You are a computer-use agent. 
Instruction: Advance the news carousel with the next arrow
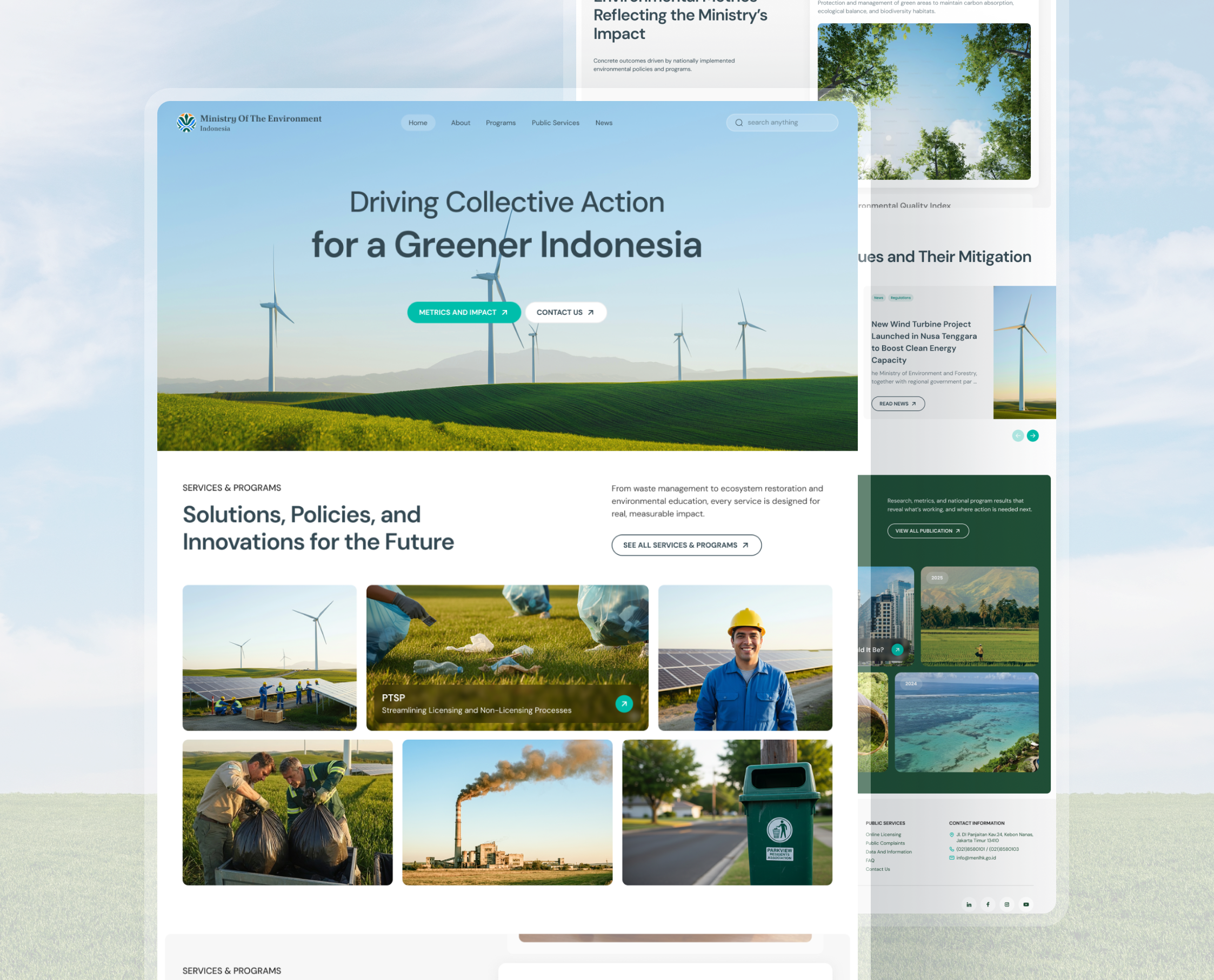(x=1033, y=435)
